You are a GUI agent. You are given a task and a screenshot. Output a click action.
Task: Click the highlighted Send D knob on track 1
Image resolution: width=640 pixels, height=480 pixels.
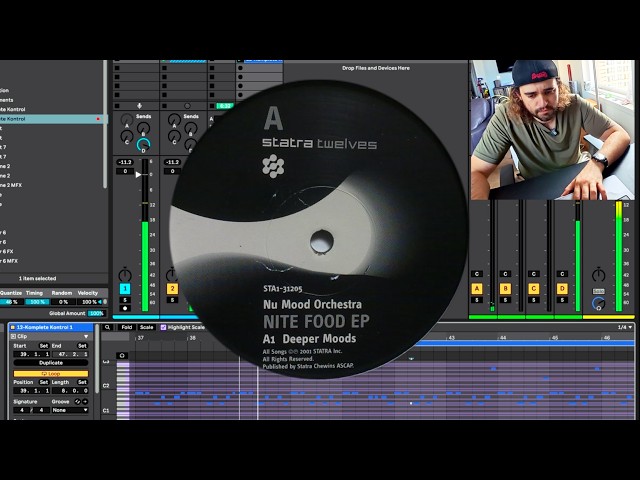143,144
